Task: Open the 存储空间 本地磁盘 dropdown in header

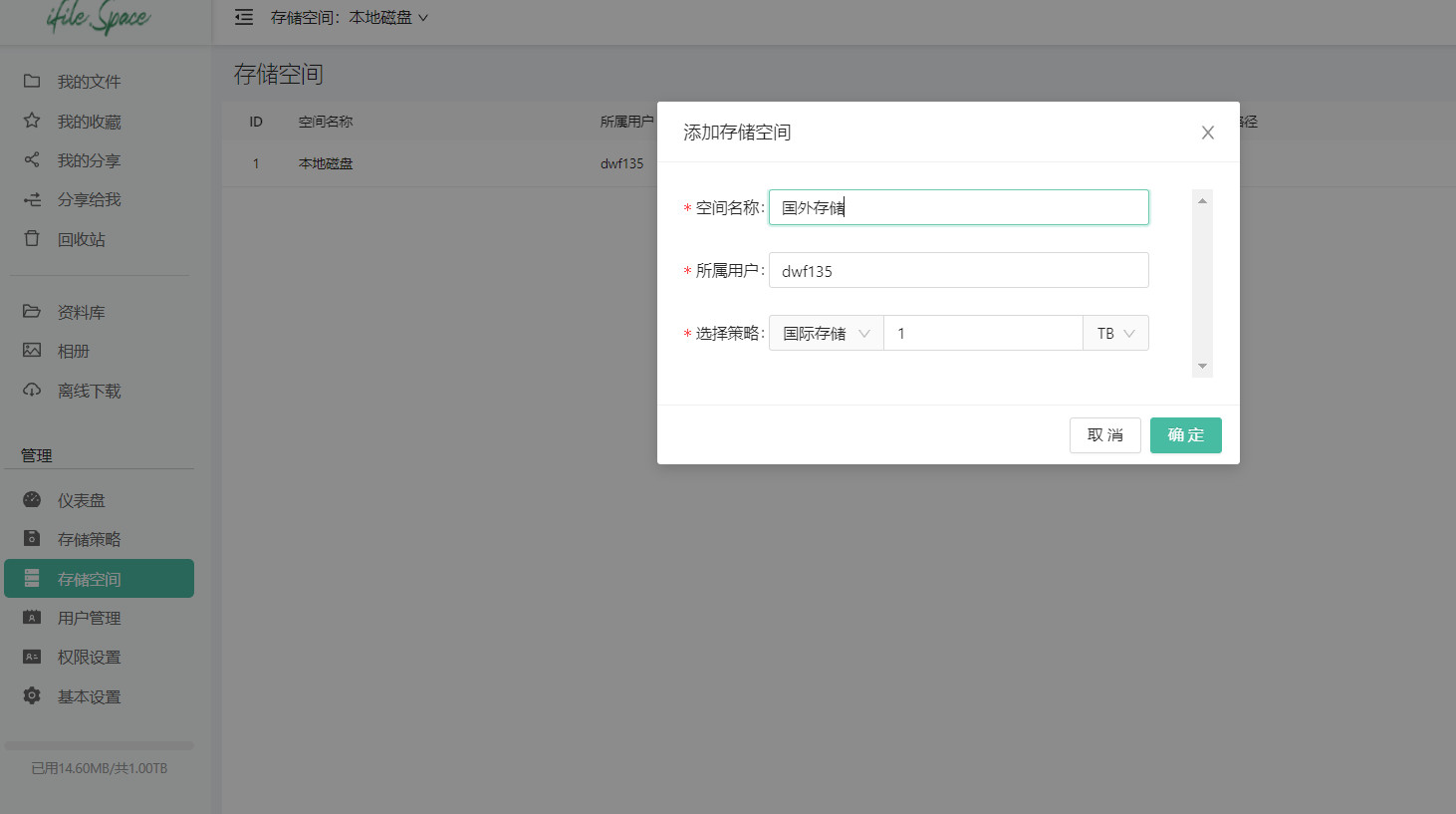Action: coord(350,17)
